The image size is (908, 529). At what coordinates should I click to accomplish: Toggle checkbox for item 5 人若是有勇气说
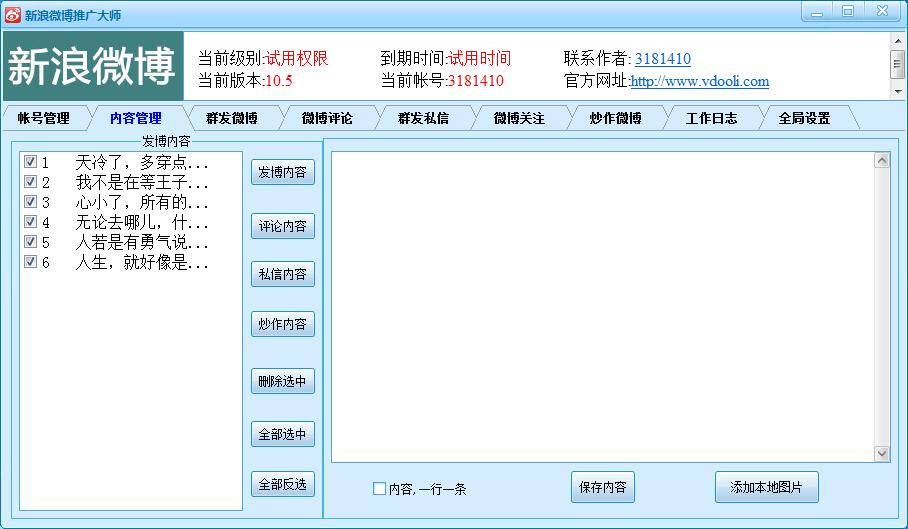(31, 241)
